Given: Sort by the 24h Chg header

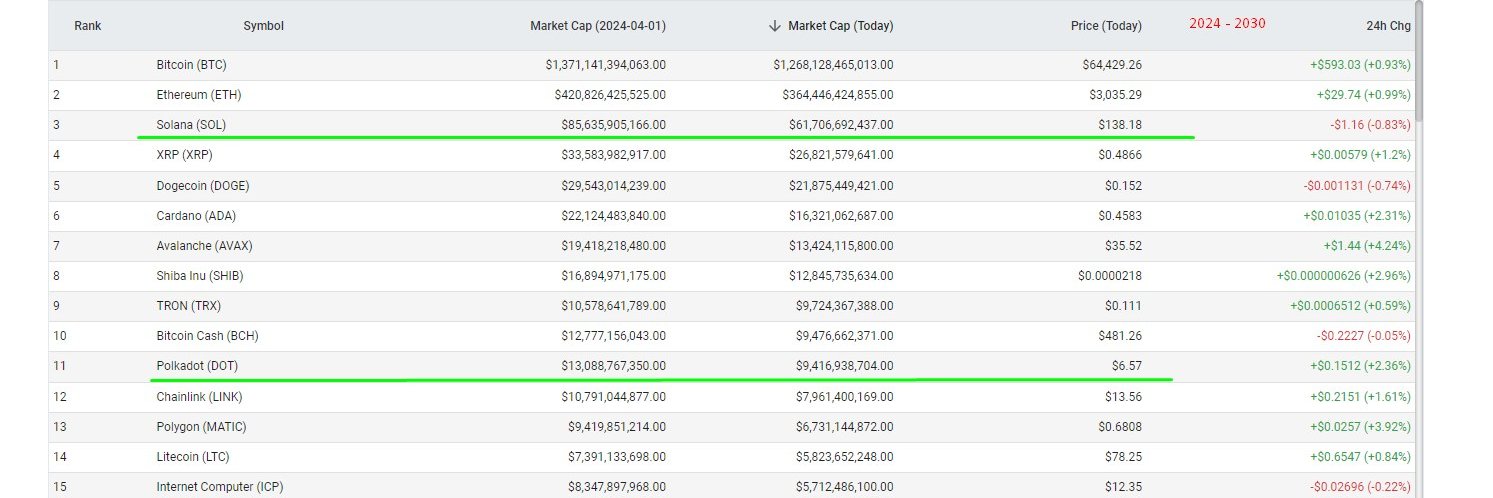Looking at the screenshot, I should pos(1388,26).
